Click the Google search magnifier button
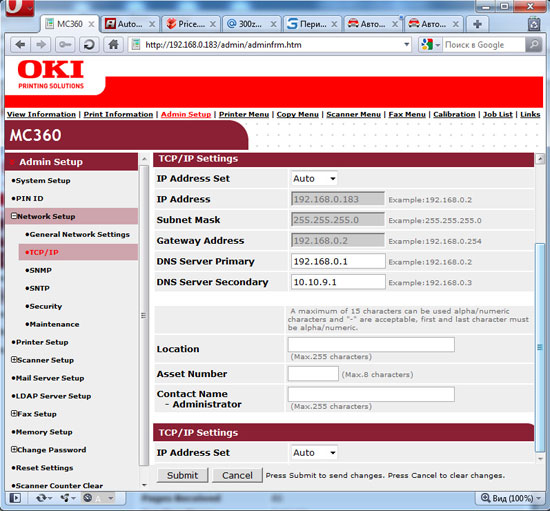550x511 pixels. (534, 45)
